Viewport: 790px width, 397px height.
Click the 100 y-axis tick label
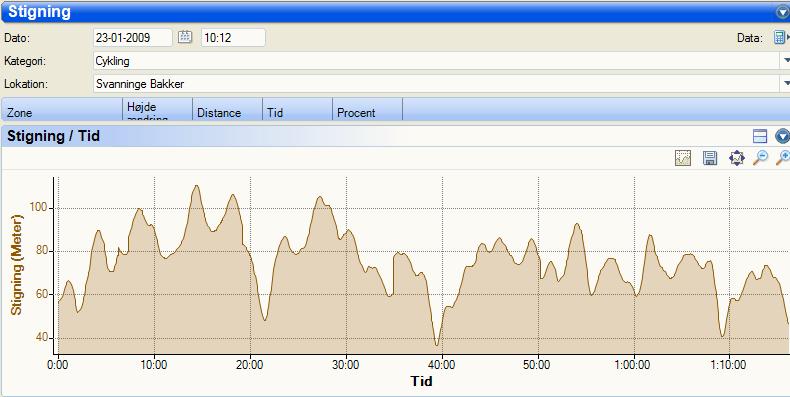pos(39,207)
